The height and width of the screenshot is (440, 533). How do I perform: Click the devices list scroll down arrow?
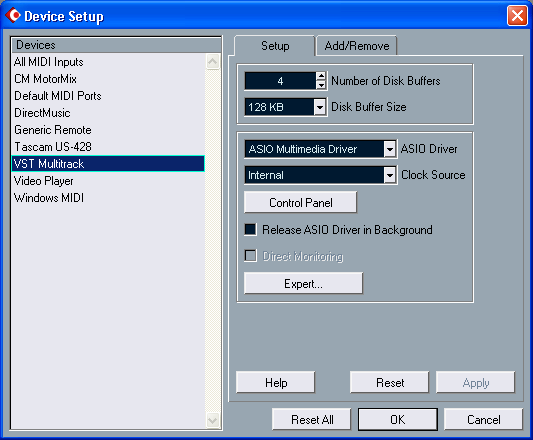click(x=213, y=420)
